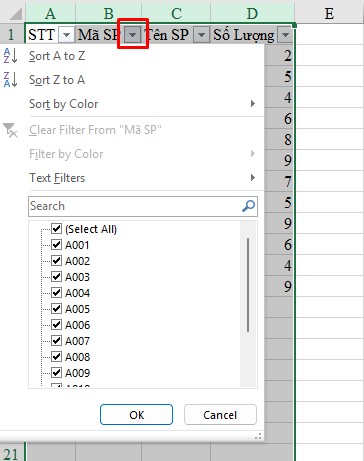Uncheck the A003 checkbox
The width and height of the screenshot is (364, 461).
pos(56,277)
